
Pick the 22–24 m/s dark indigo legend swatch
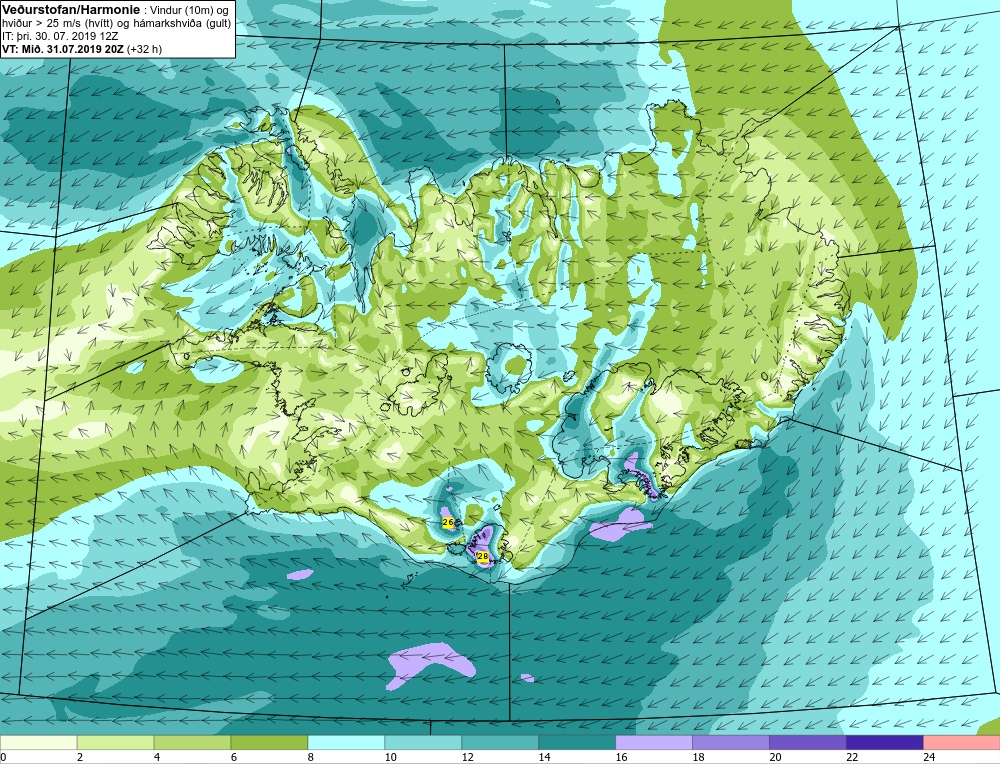click(885, 743)
